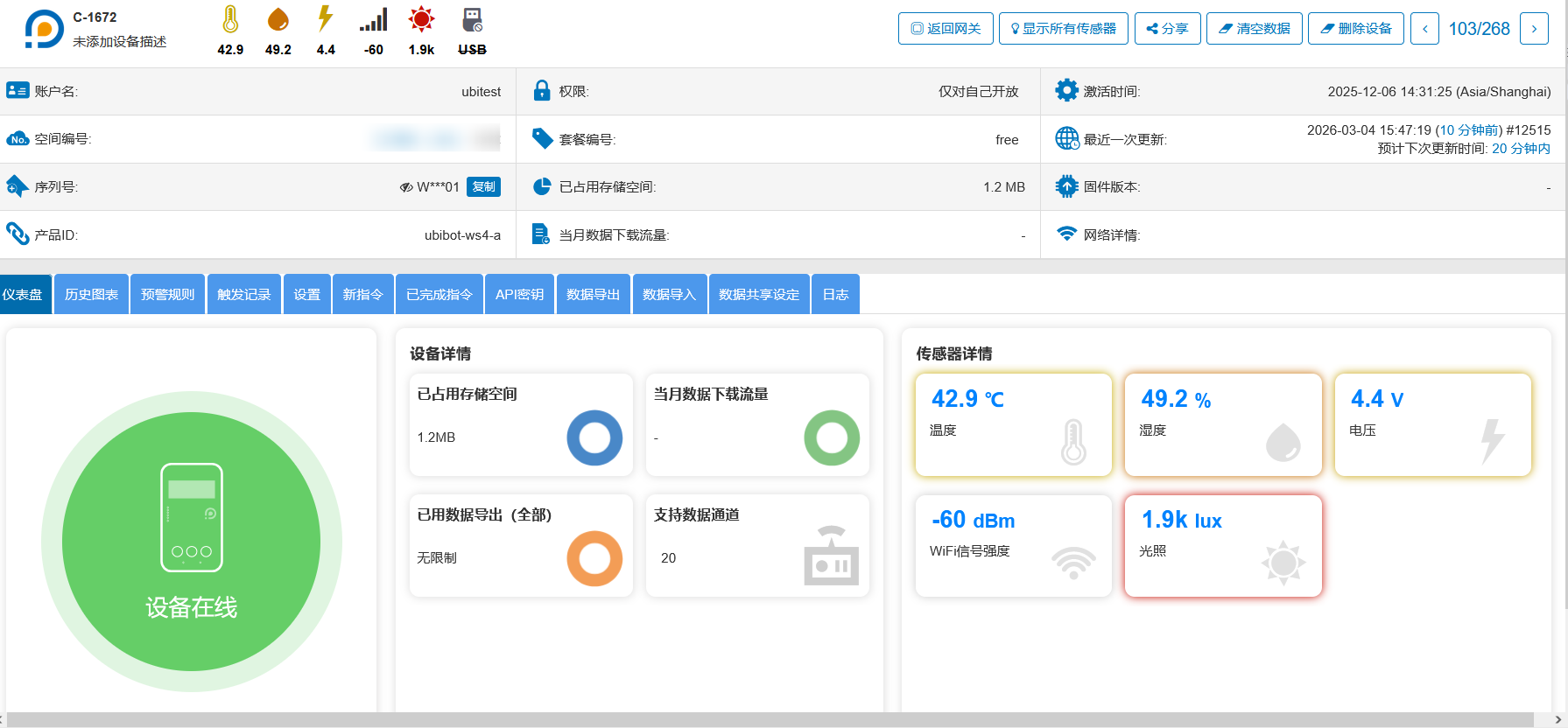Click the humidity droplet icon in the header
This screenshot has width=1568, height=728.
coord(278,19)
